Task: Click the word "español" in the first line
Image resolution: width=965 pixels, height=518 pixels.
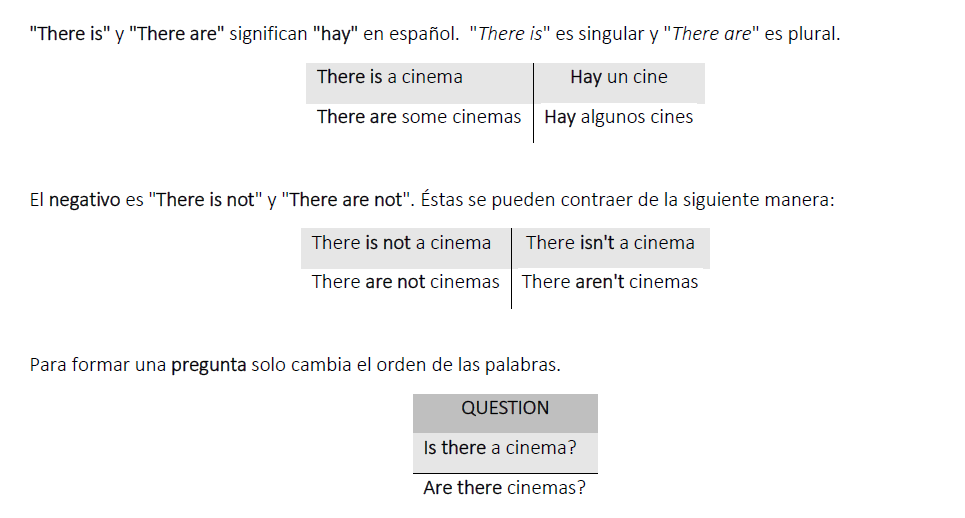Action: pyautogui.click(x=418, y=34)
